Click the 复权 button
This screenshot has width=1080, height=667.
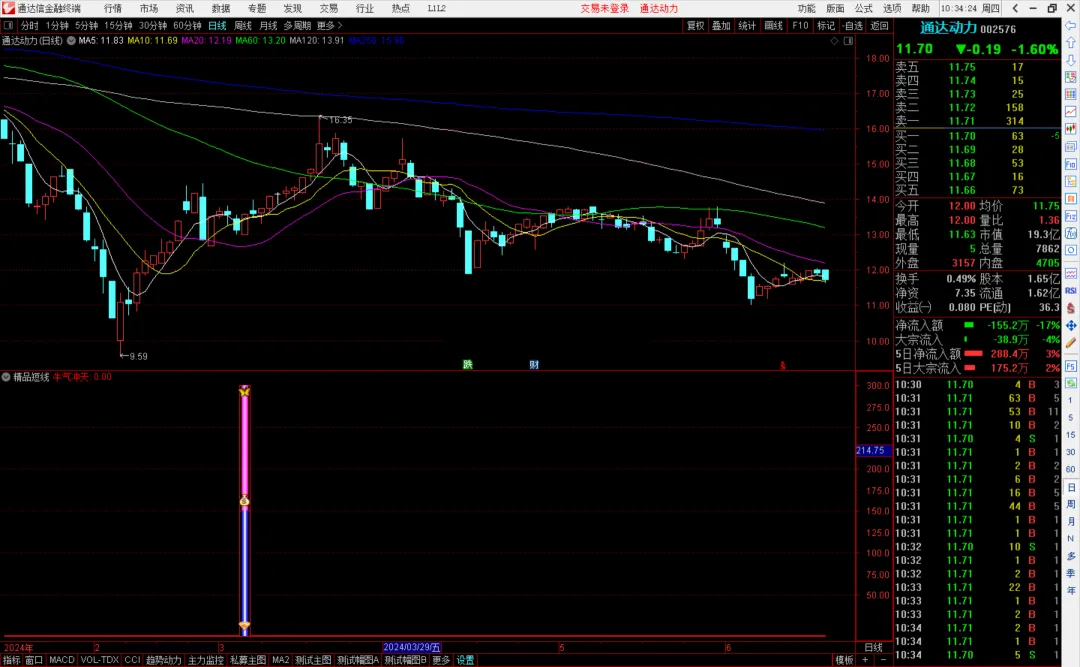pos(696,25)
